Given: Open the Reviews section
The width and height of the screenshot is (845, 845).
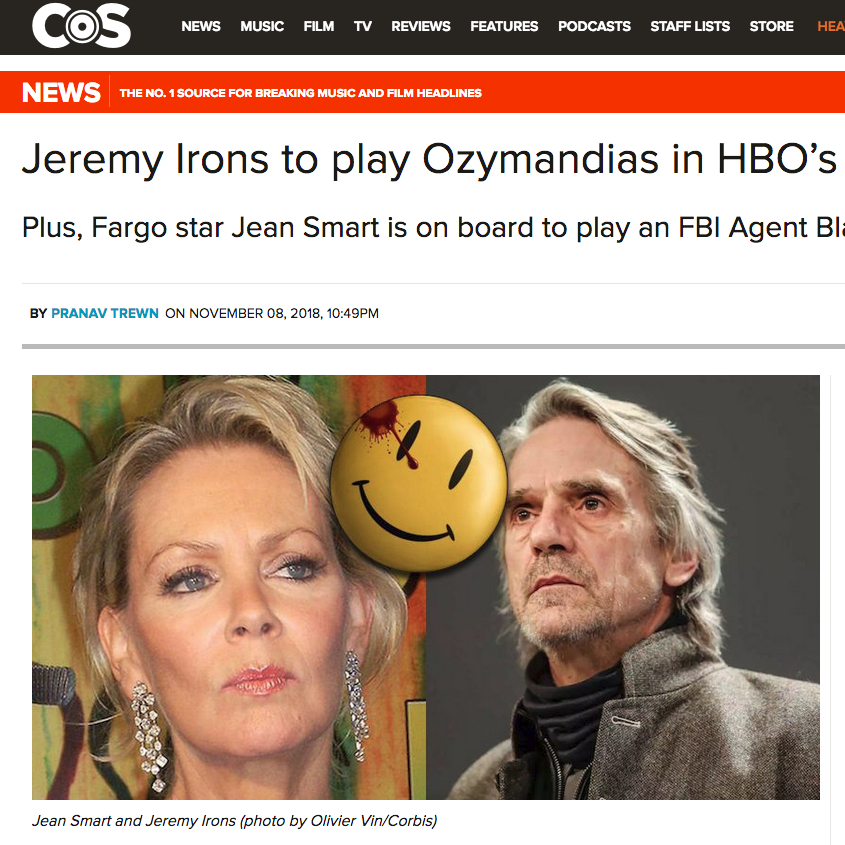Looking at the screenshot, I should (421, 26).
